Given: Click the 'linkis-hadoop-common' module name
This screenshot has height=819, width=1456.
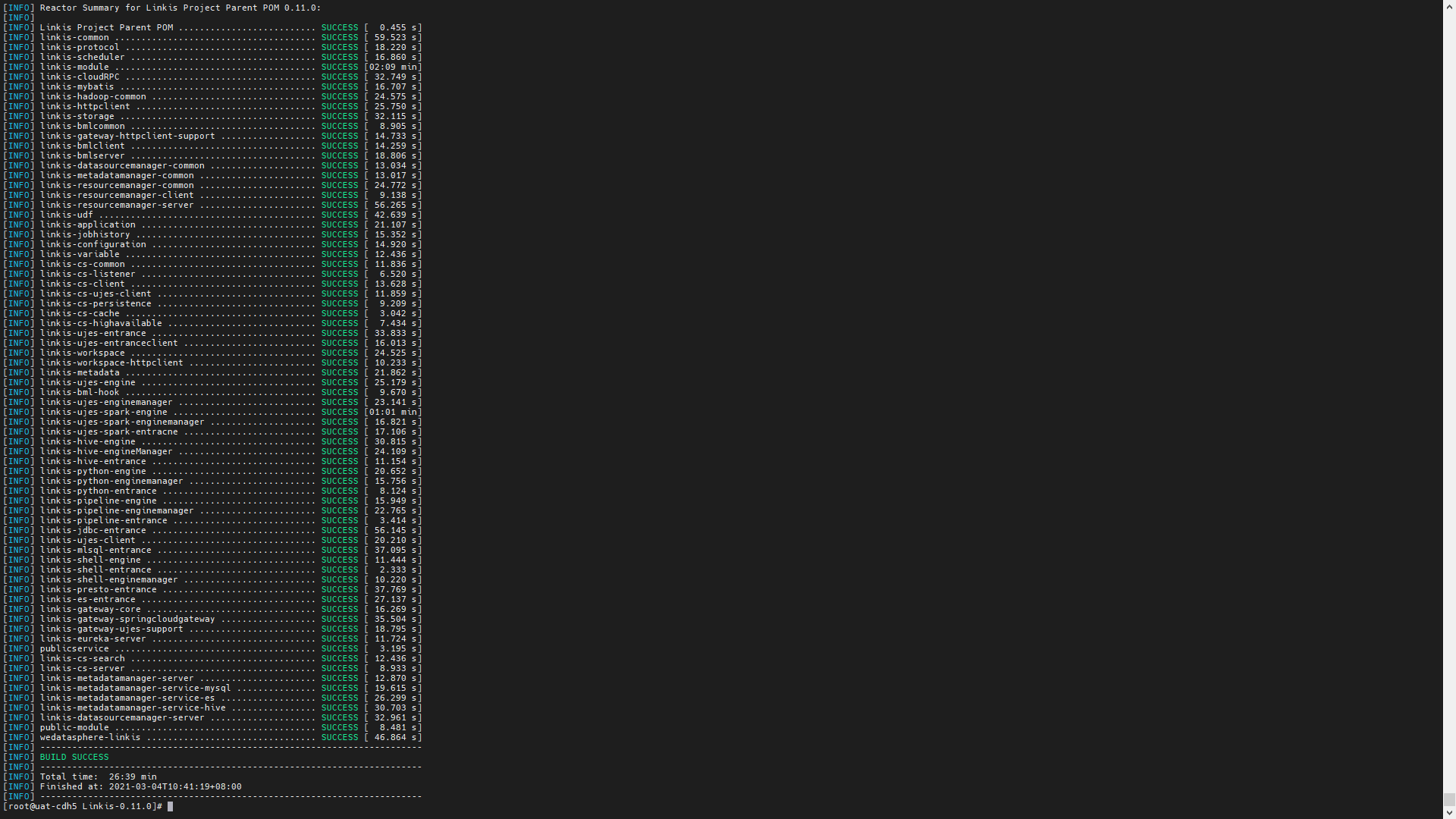Looking at the screenshot, I should pyautogui.click(x=93, y=96).
